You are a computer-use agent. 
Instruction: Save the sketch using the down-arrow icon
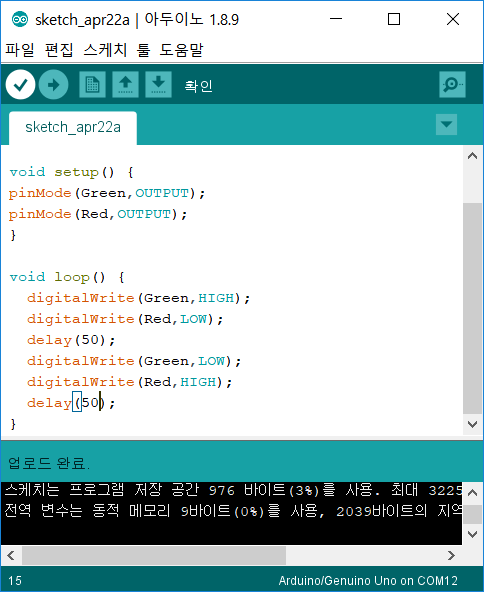click(159, 85)
